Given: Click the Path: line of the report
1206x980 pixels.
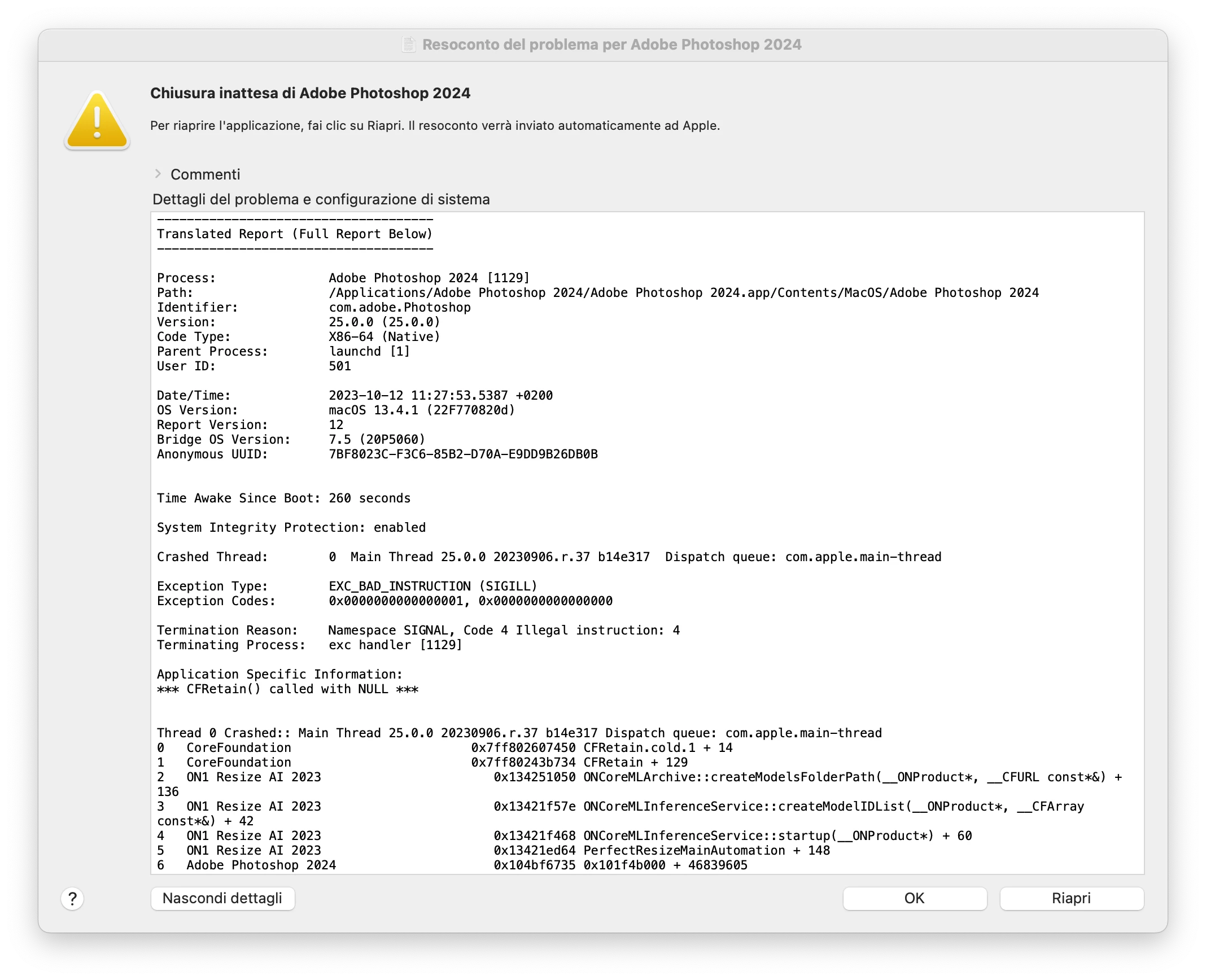Looking at the screenshot, I should [597, 292].
